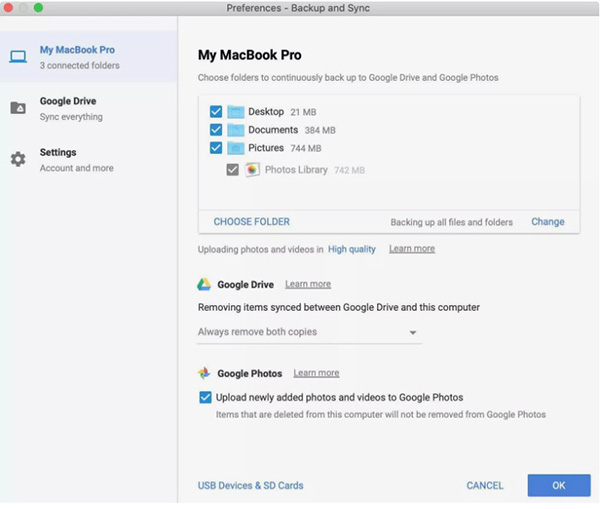This screenshot has height=509, width=600.
Task: Click 'Backing up all files and folders' text
Action: 452,222
